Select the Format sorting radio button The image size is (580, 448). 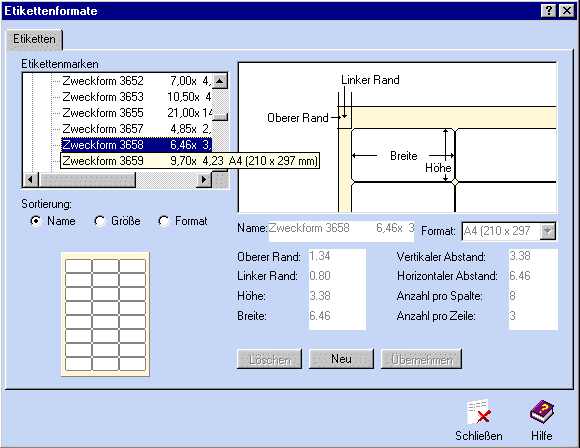coord(164,221)
